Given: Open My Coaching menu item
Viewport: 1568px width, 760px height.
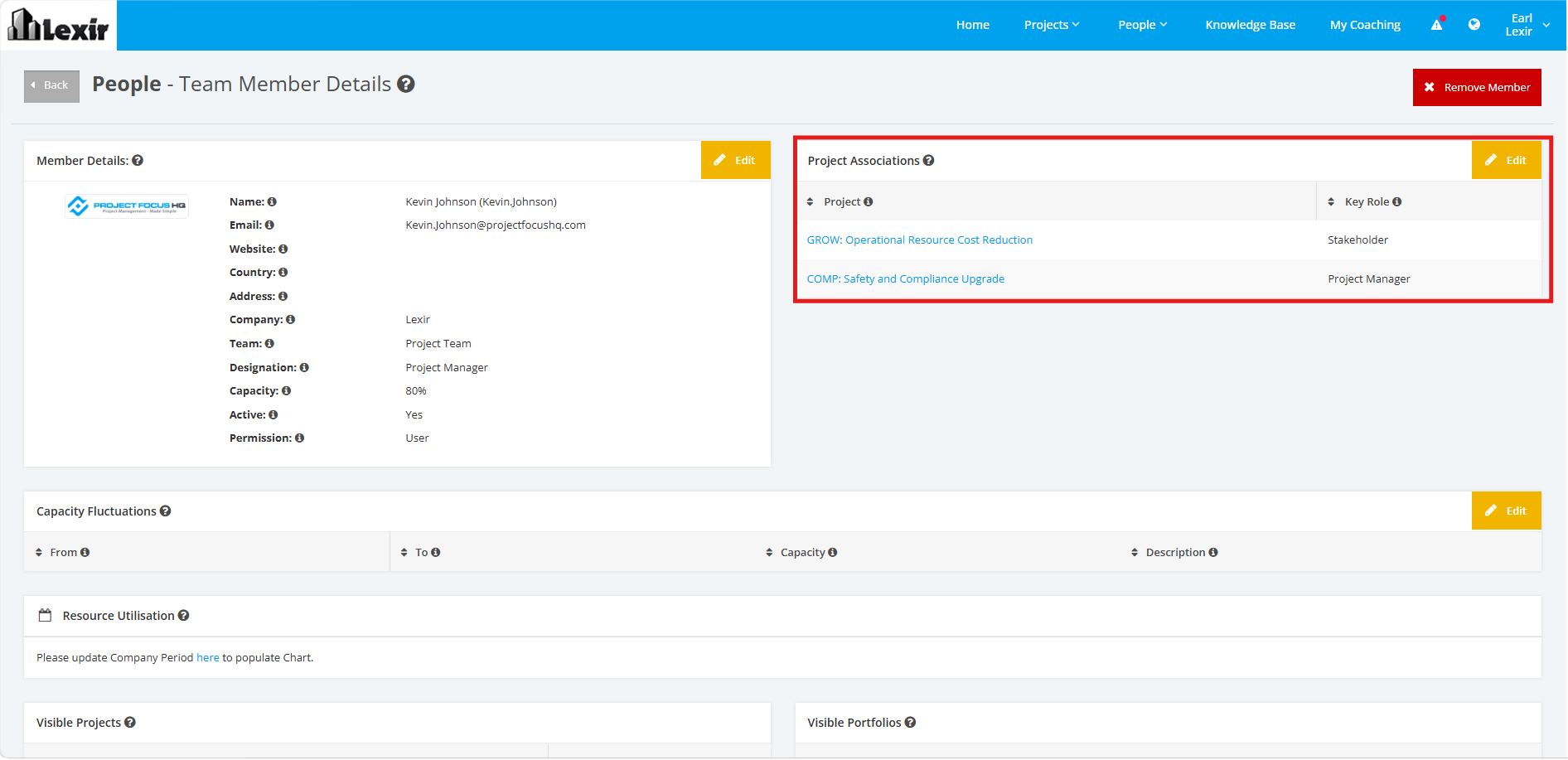Looking at the screenshot, I should (1366, 25).
